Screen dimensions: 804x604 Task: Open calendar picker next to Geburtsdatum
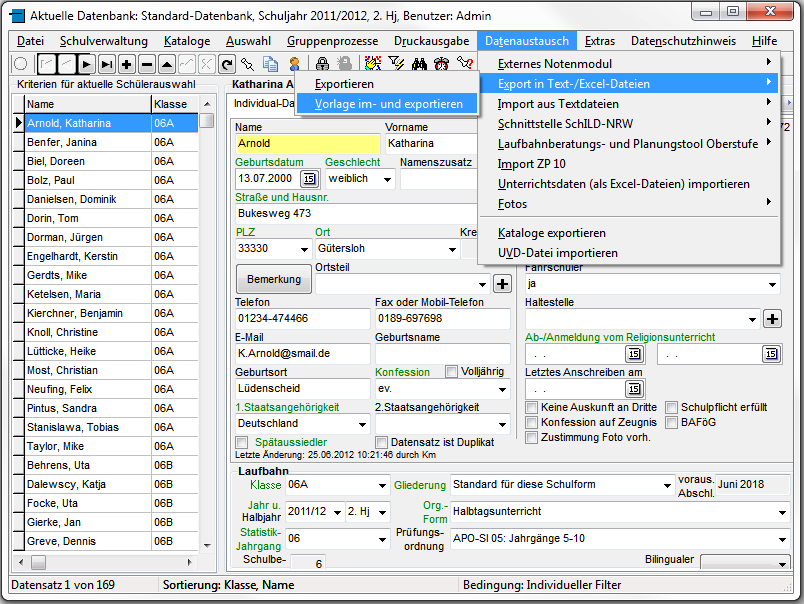click(308, 179)
